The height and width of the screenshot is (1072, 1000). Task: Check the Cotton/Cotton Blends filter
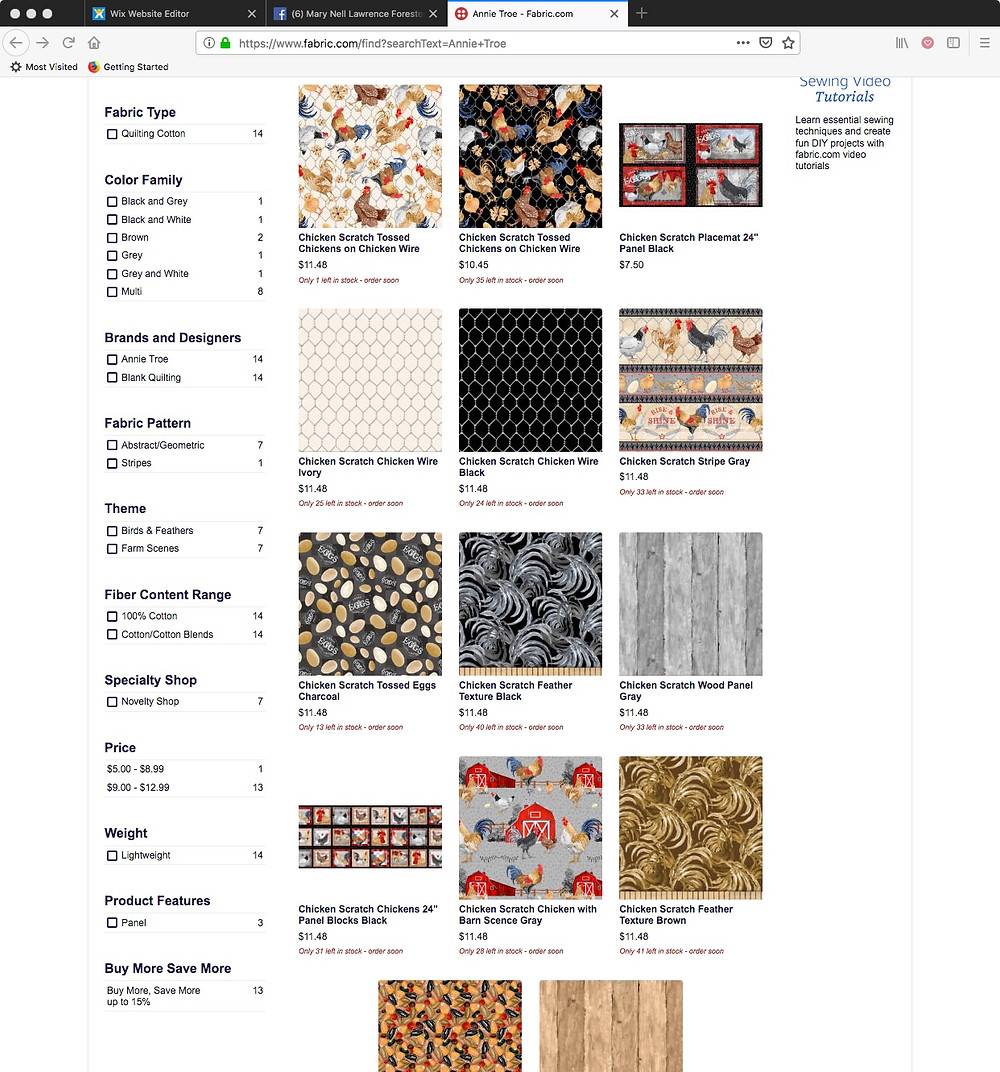point(112,634)
